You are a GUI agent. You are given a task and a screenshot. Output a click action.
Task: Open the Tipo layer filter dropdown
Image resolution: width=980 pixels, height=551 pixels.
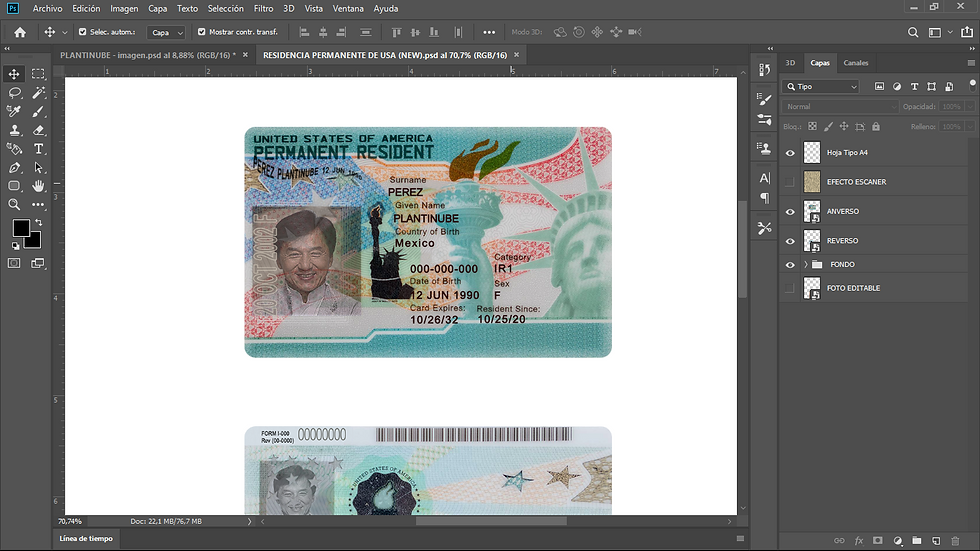pos(822,87)
